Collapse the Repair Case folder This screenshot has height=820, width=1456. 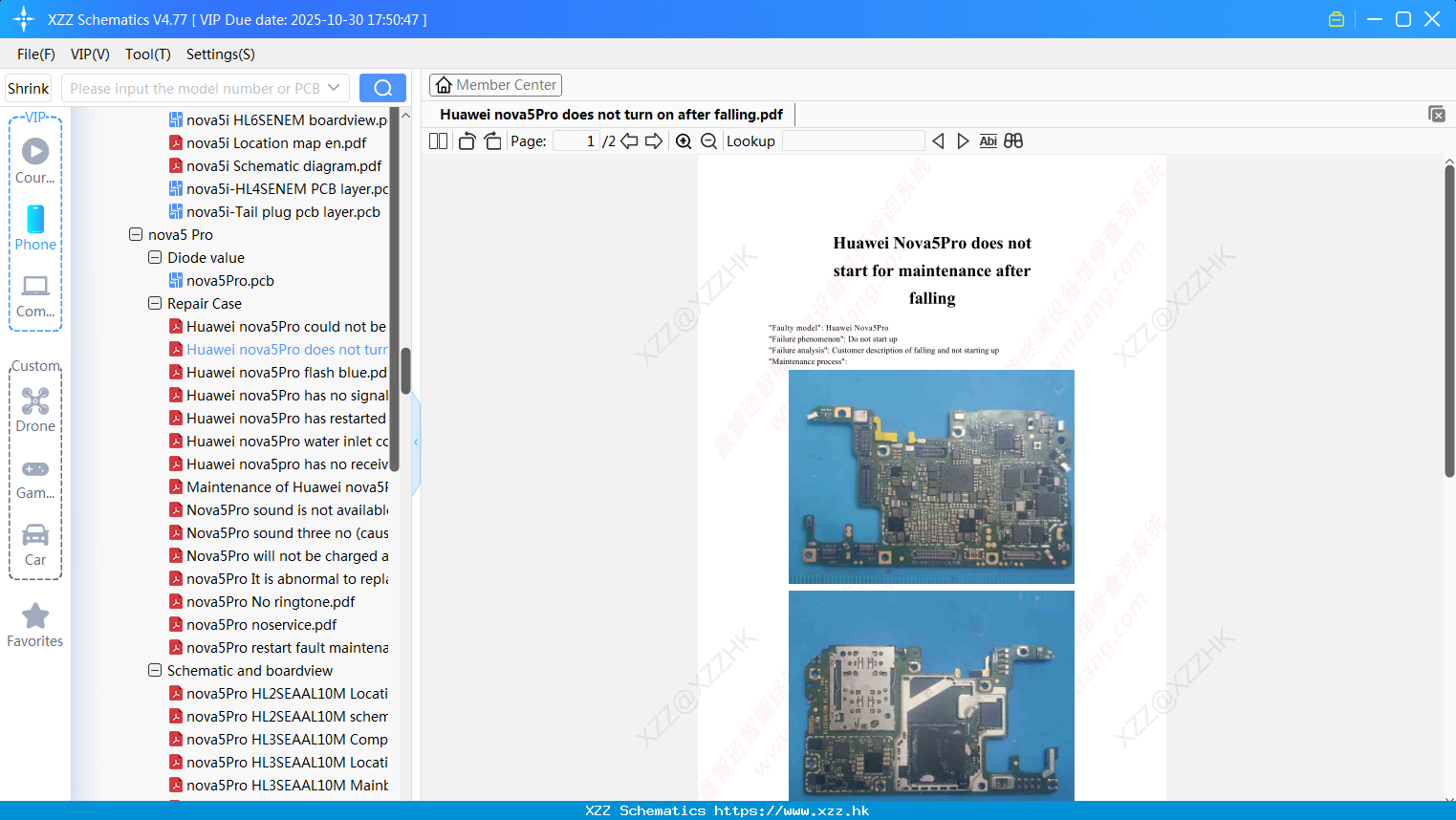click(155, 303)
